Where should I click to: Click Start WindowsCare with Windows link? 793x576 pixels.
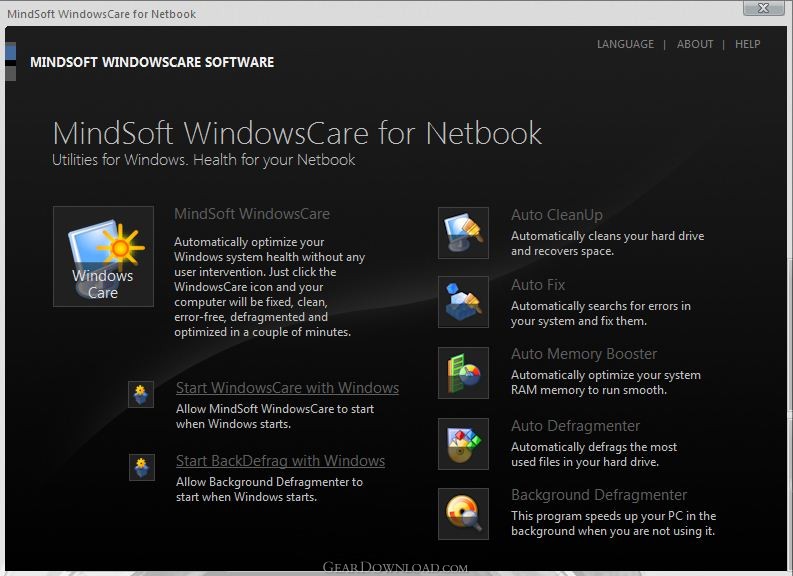tap(287, 388)
